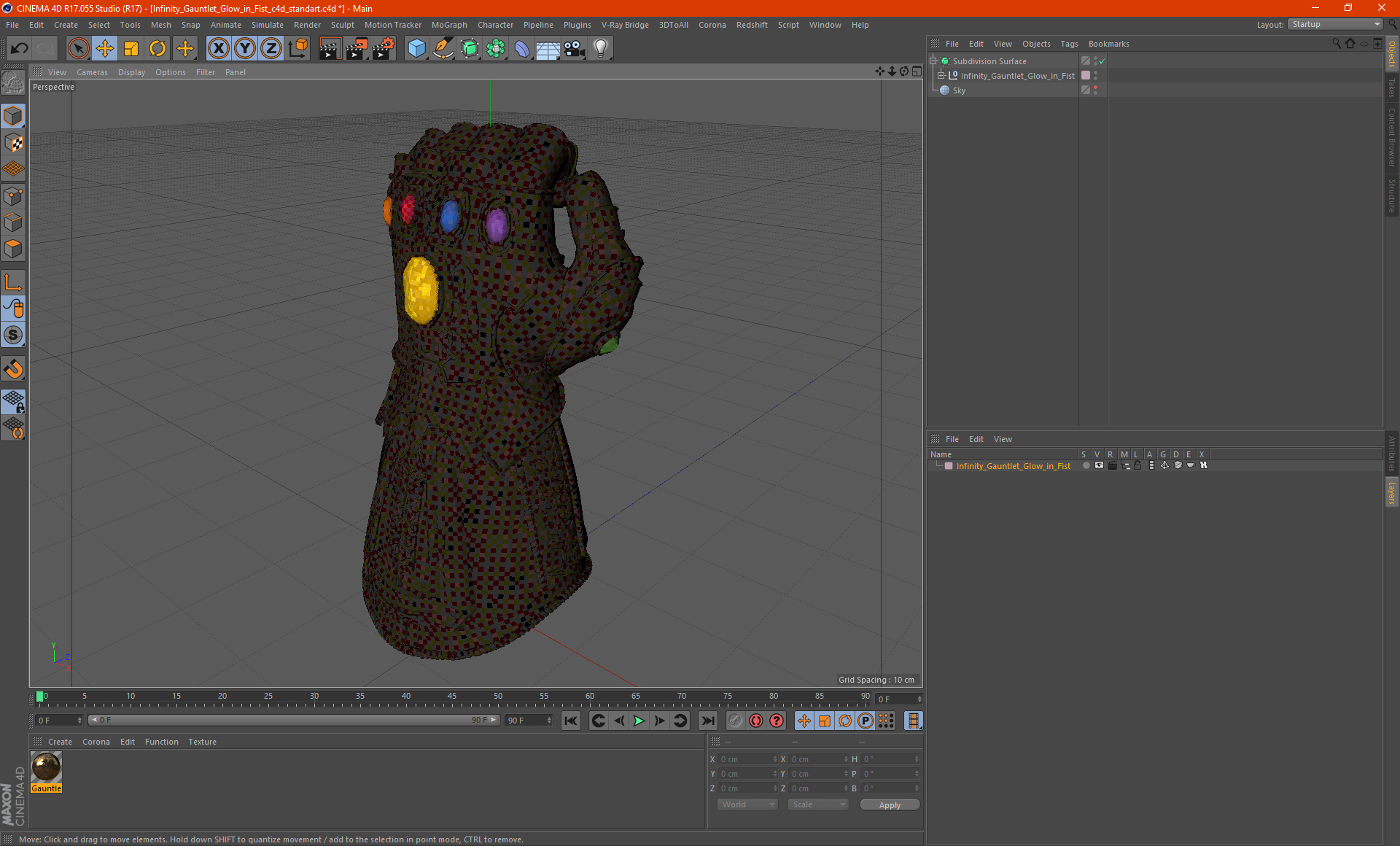The width and height of the screenshot is (1400, 846).
Task: Select Texture mode checkerboard cube icon
Action: (x=13, y=143)
